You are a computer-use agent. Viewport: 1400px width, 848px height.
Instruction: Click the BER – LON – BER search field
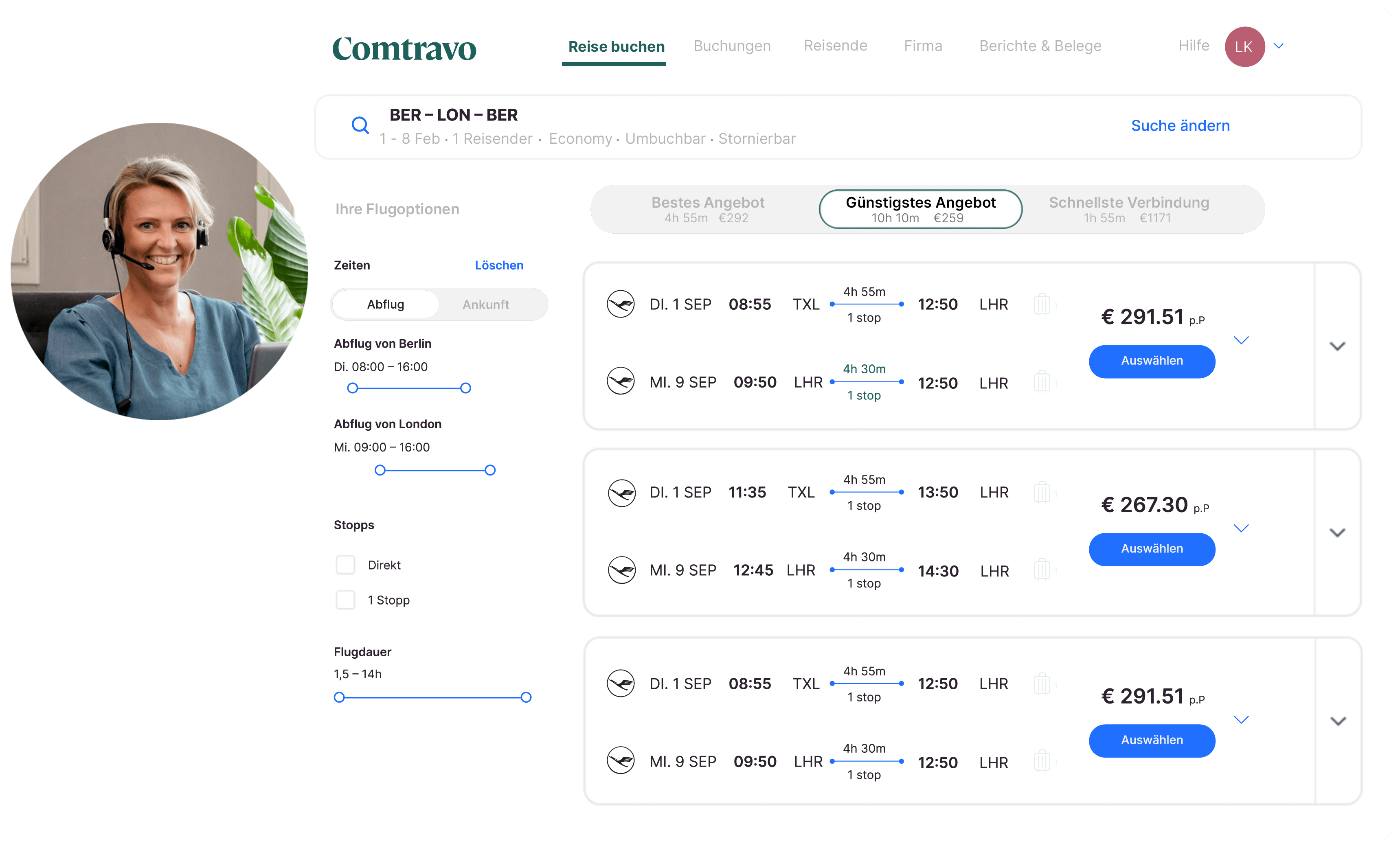(838, 127)
